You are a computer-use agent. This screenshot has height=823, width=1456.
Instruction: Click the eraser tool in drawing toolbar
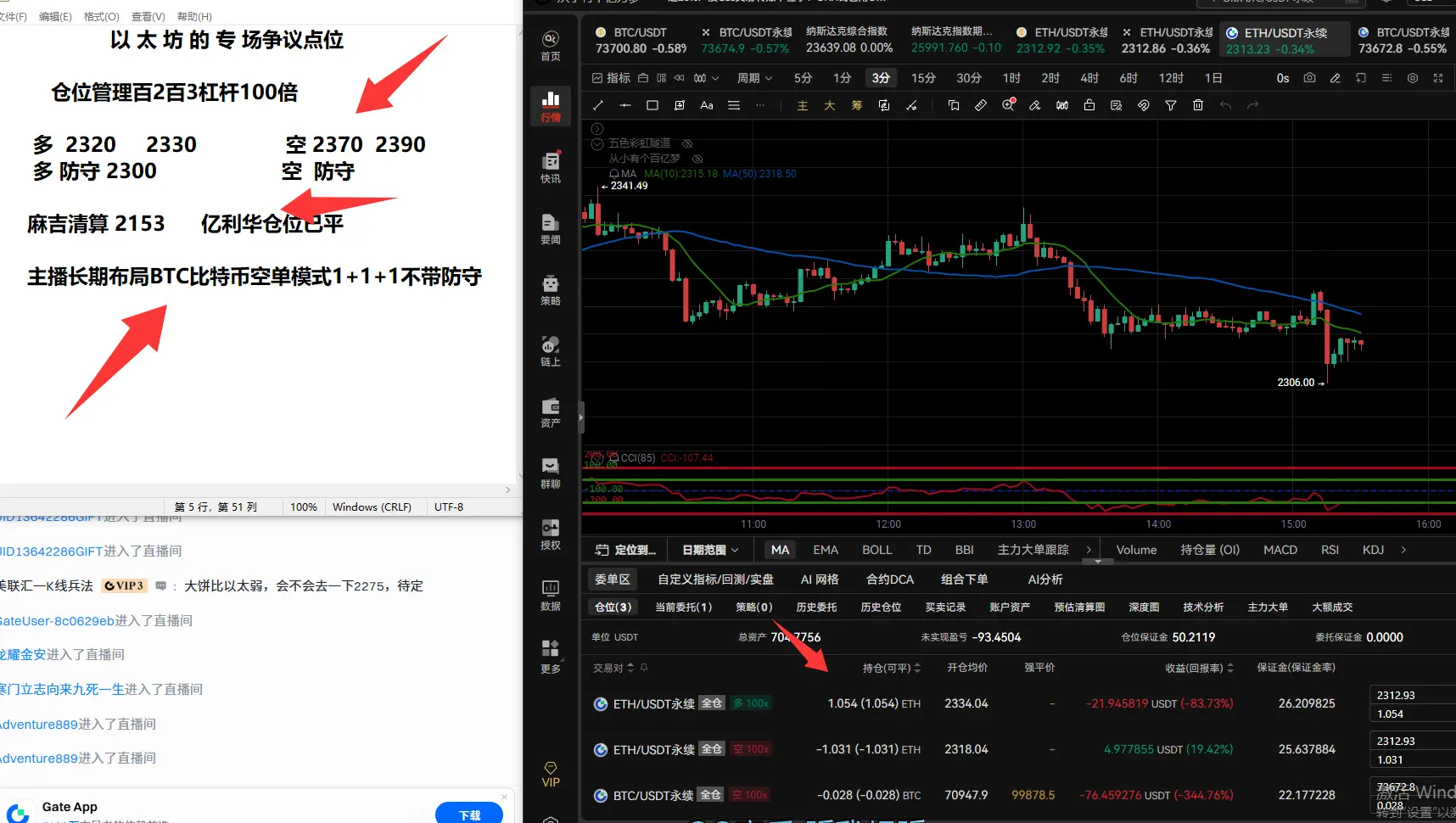1035,105
